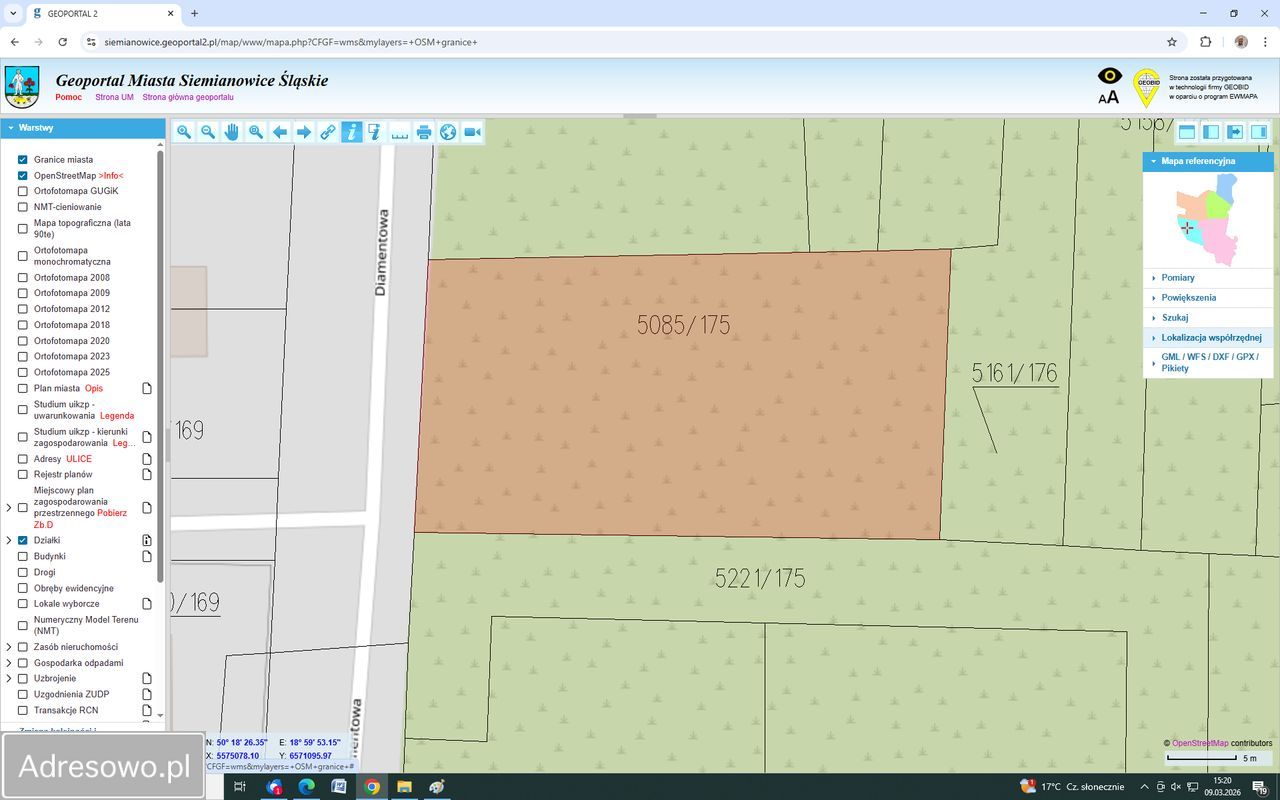Open the Pomoc link in header

tap(69, 97)
